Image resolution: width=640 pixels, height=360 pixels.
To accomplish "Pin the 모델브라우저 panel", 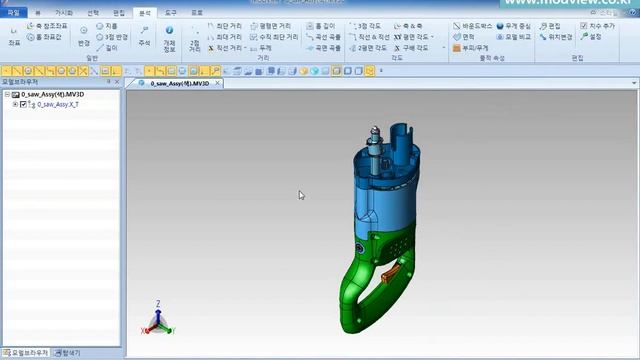I will click(x=109, y=82).
